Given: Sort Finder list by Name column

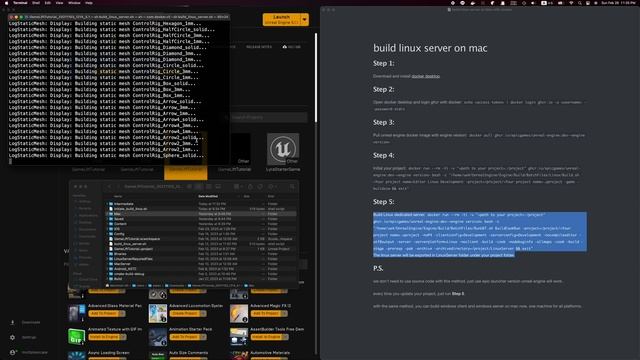Looking at the screenshot, I should 118,196.
